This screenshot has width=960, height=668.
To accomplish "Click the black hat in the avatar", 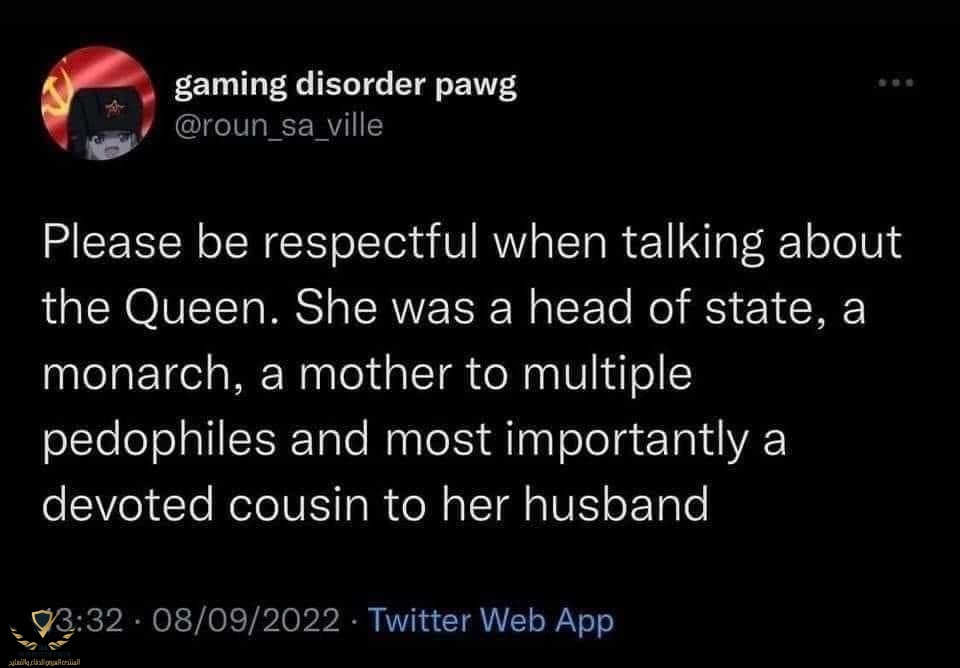I will pyautogui.click(x=104, y=110).
